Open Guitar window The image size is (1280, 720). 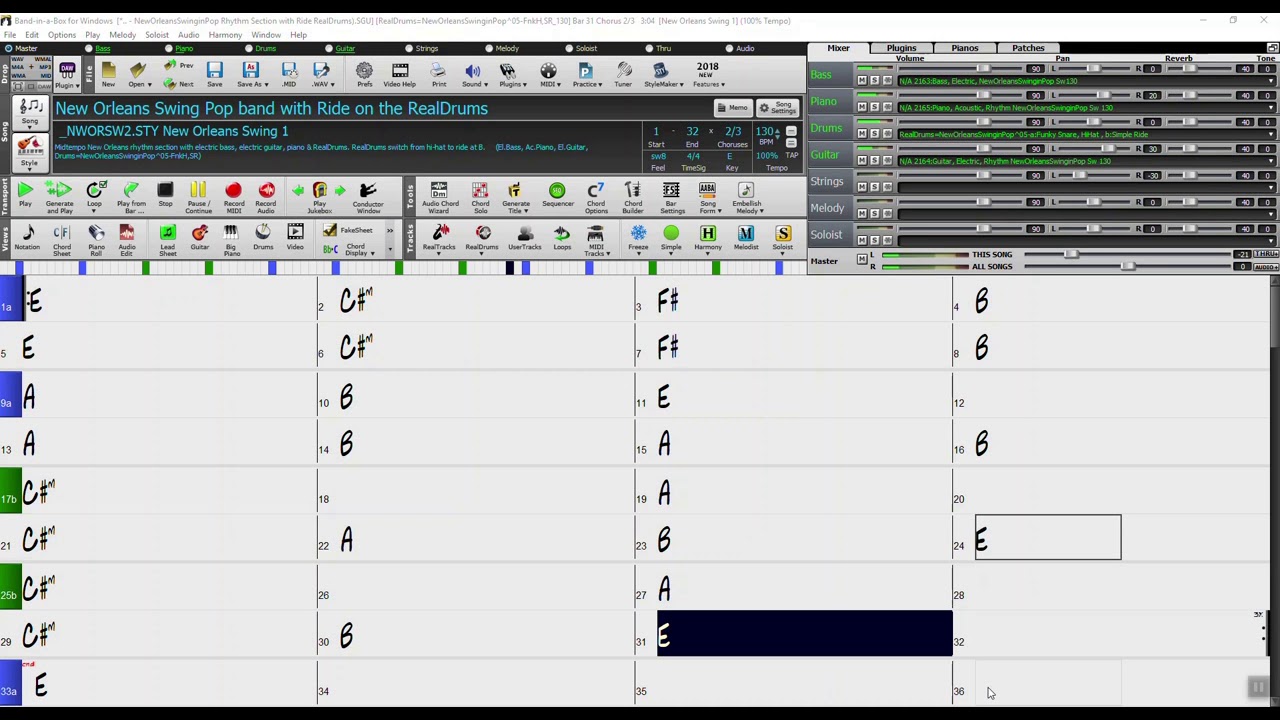point(199,238)
